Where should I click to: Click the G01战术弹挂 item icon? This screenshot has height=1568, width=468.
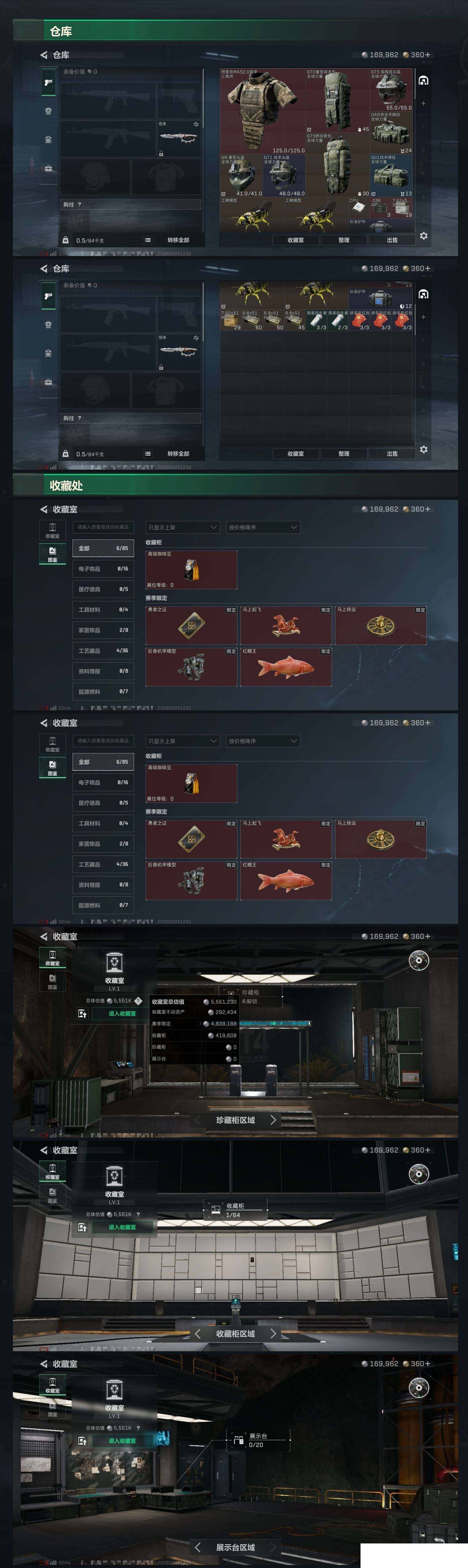coord(391,175)
